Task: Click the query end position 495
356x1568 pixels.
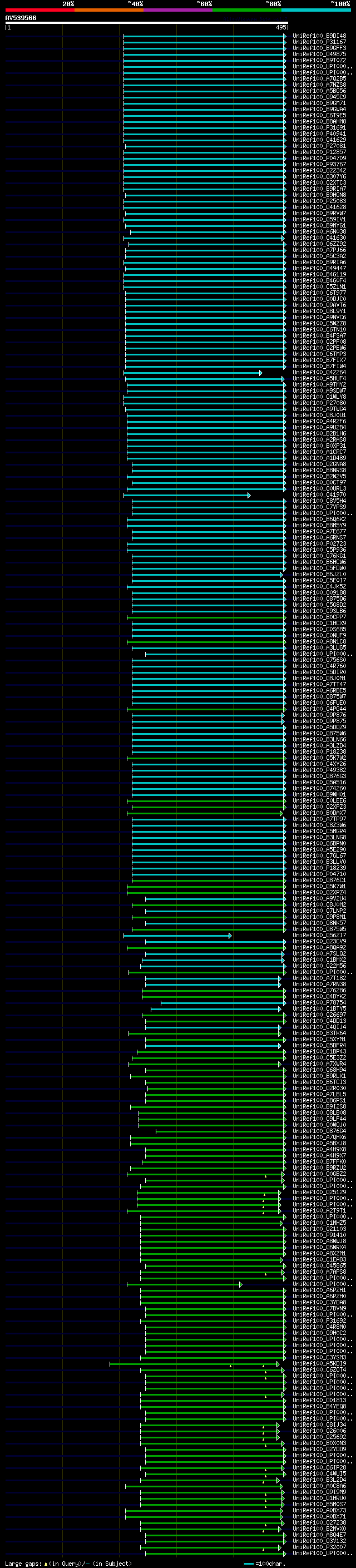Action: 280,27
